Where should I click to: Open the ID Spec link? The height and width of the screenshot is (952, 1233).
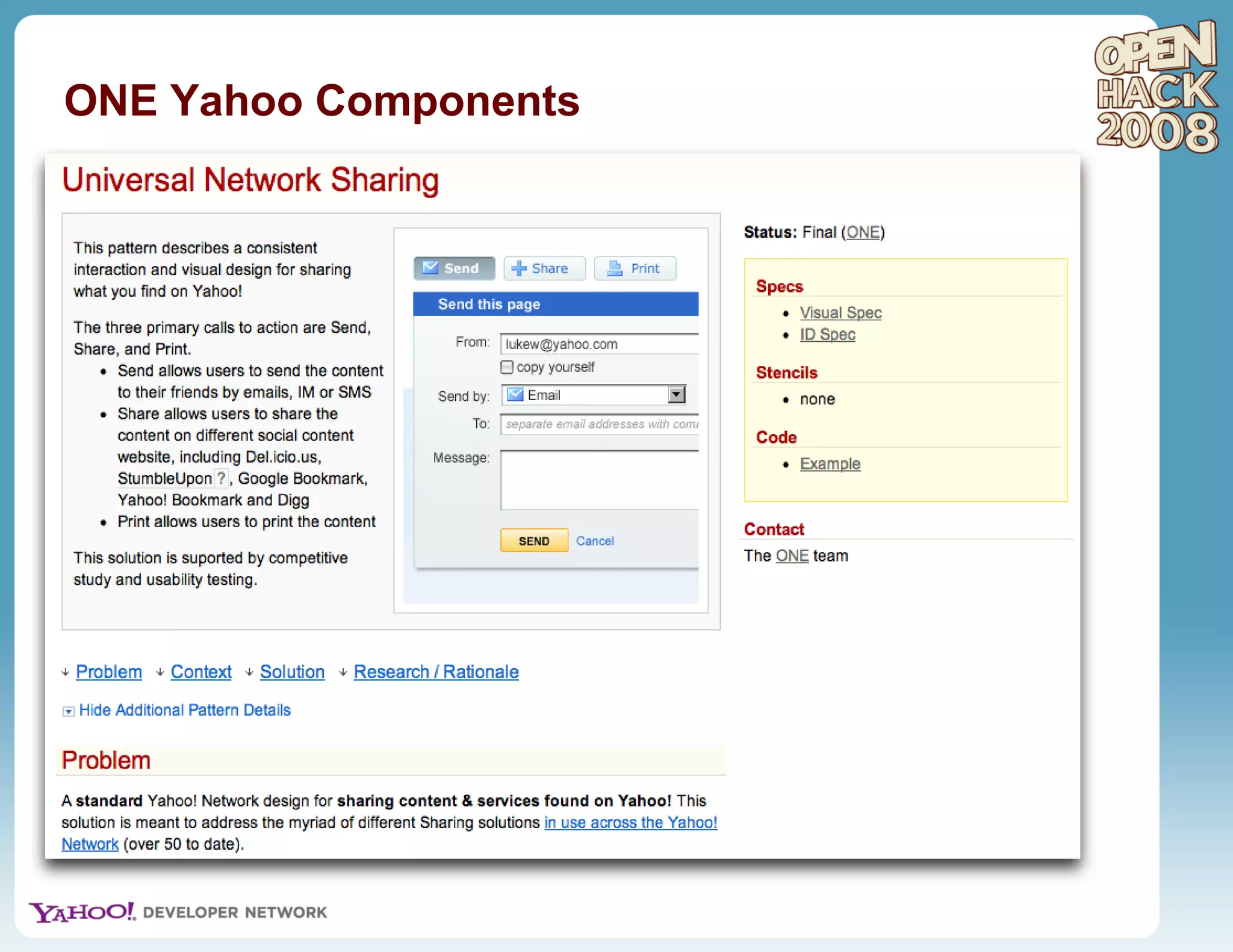(x=827, y=335)
